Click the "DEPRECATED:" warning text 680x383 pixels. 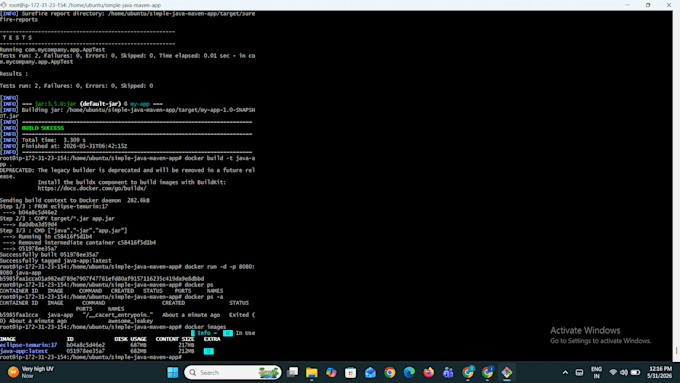(x=17, y=170)
